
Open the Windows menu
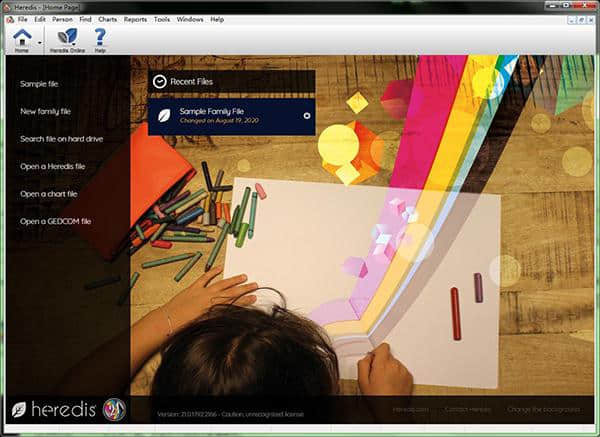pyautogui.click(x=190, y=19)
